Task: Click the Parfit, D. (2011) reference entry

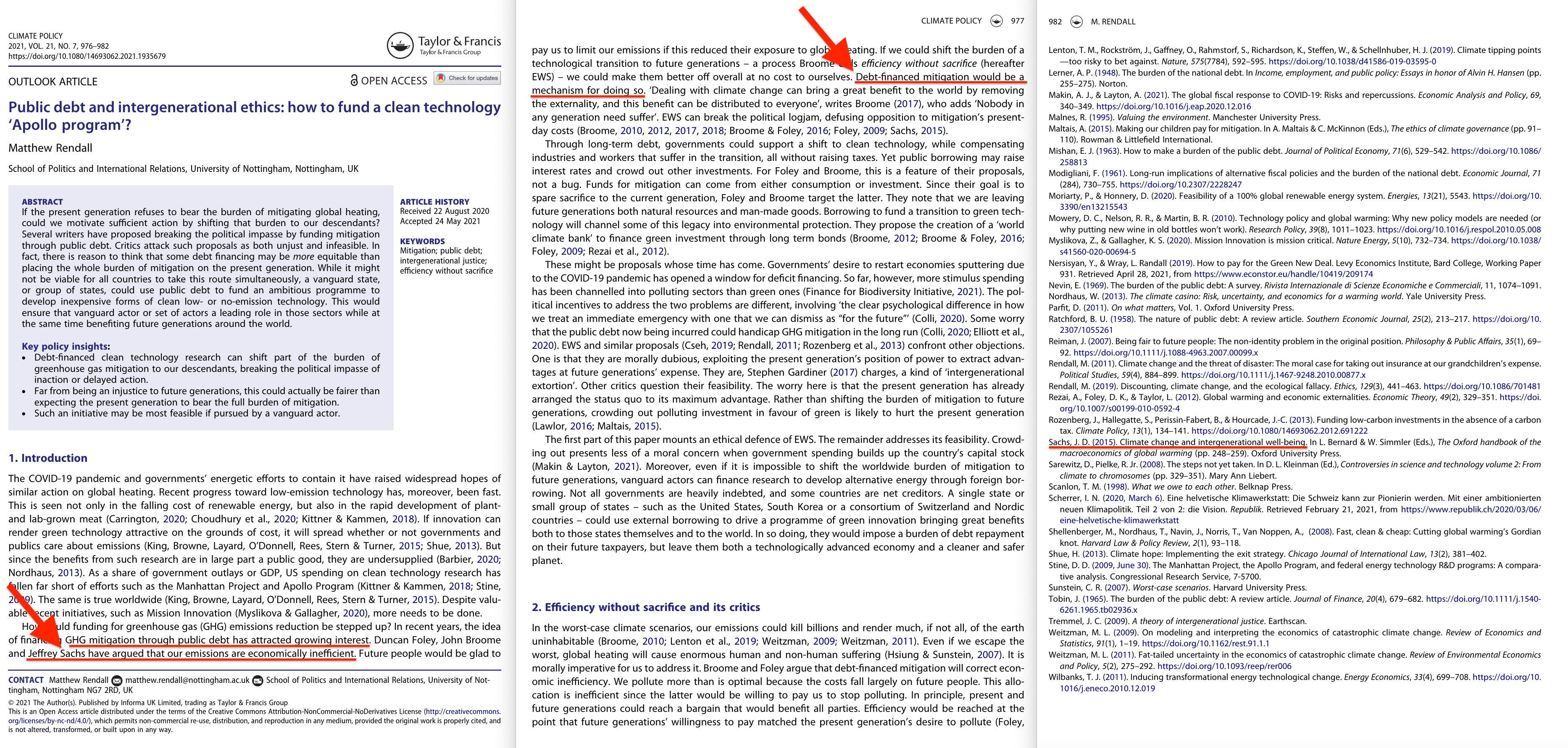Action: [1171, 307]
